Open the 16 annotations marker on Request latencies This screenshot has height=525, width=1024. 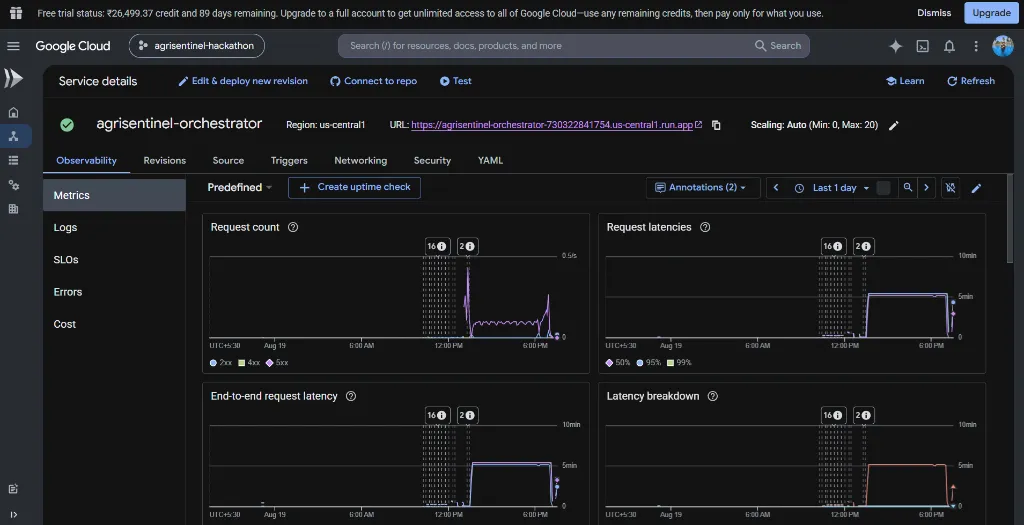pyautogui.click(x=832, y=246)
